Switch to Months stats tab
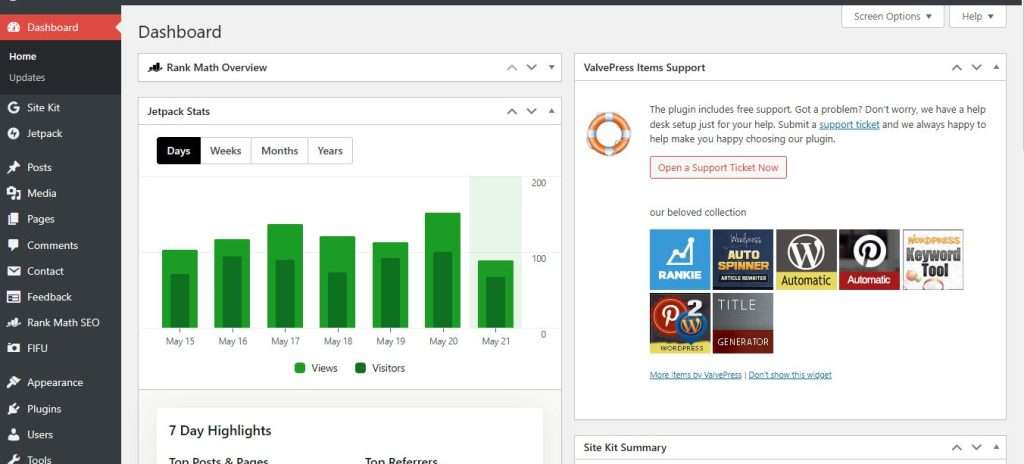This screenshot has height=464, width=1024. 280,151
